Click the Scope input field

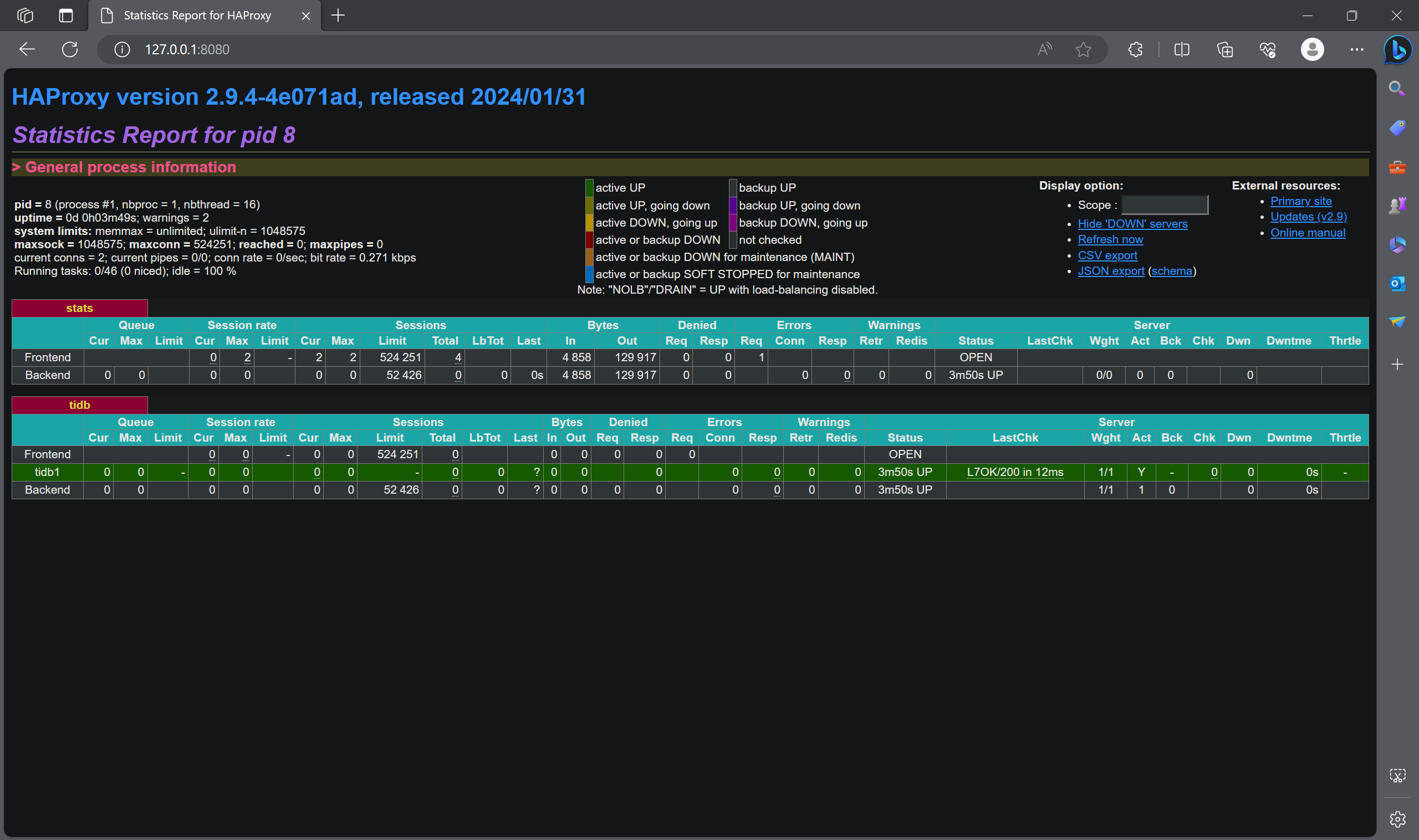(1163, 204)
